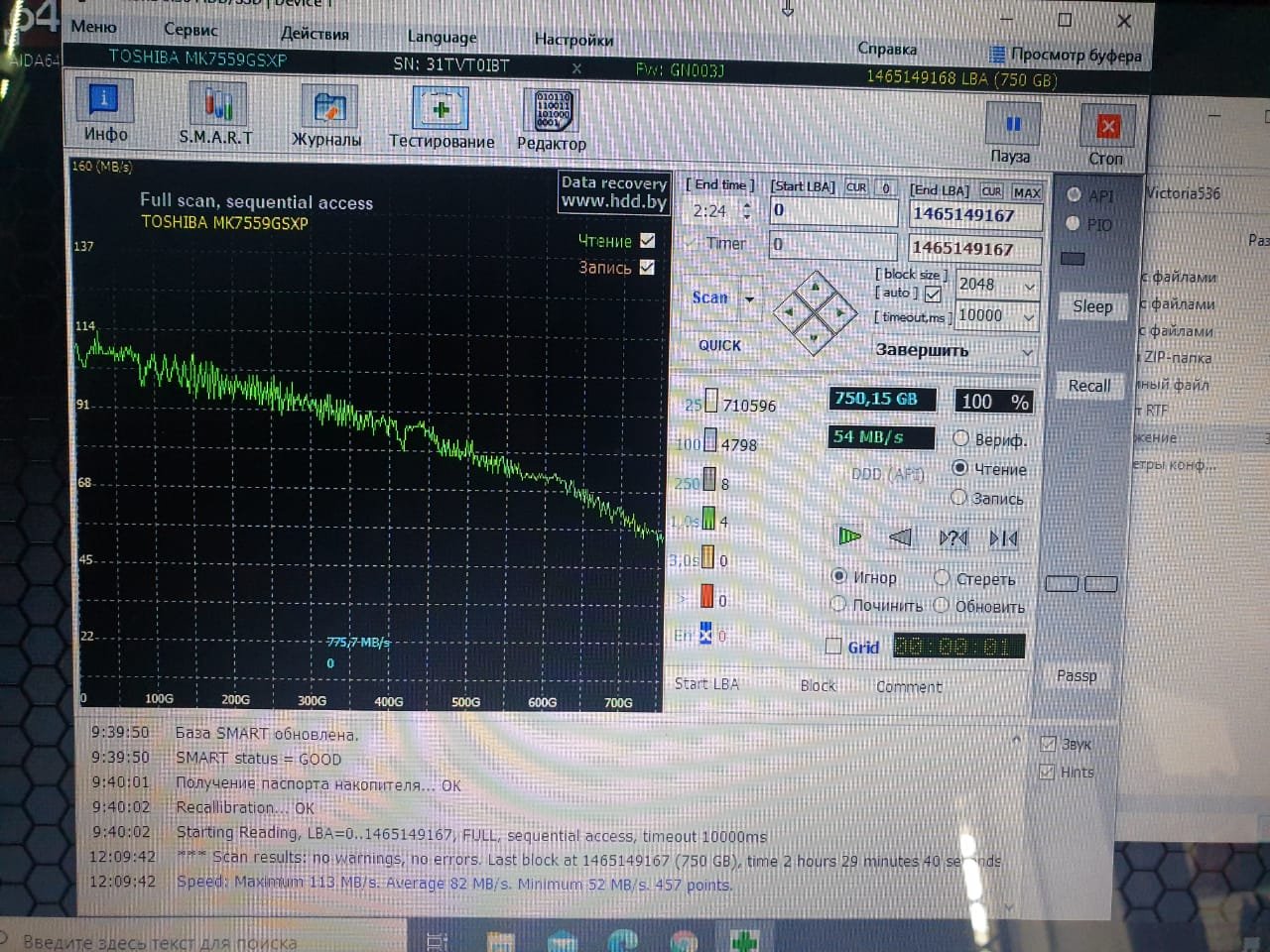Open the Language menu
Viewport: 1270px width, 952px height.
click(442, 37)
